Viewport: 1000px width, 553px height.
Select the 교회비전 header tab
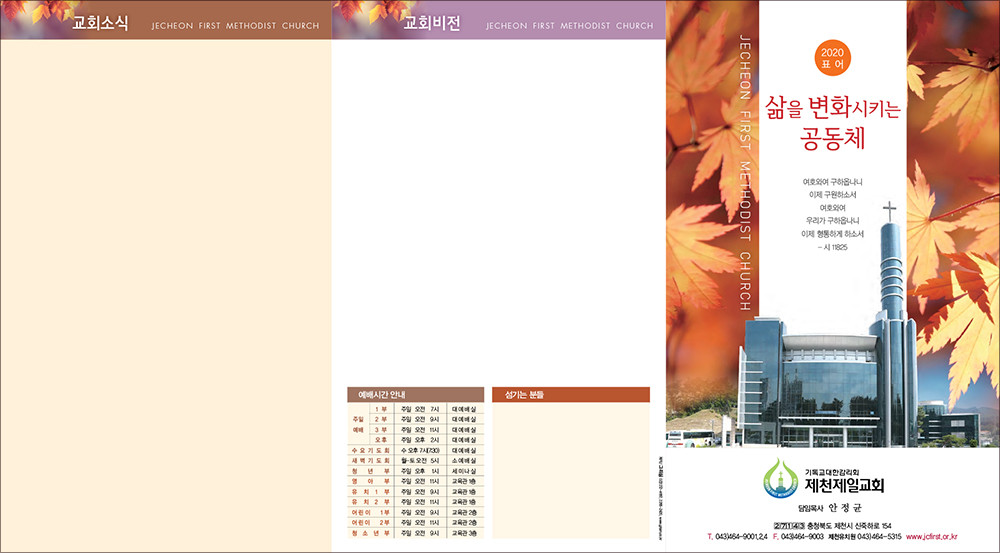pos(431,24)
